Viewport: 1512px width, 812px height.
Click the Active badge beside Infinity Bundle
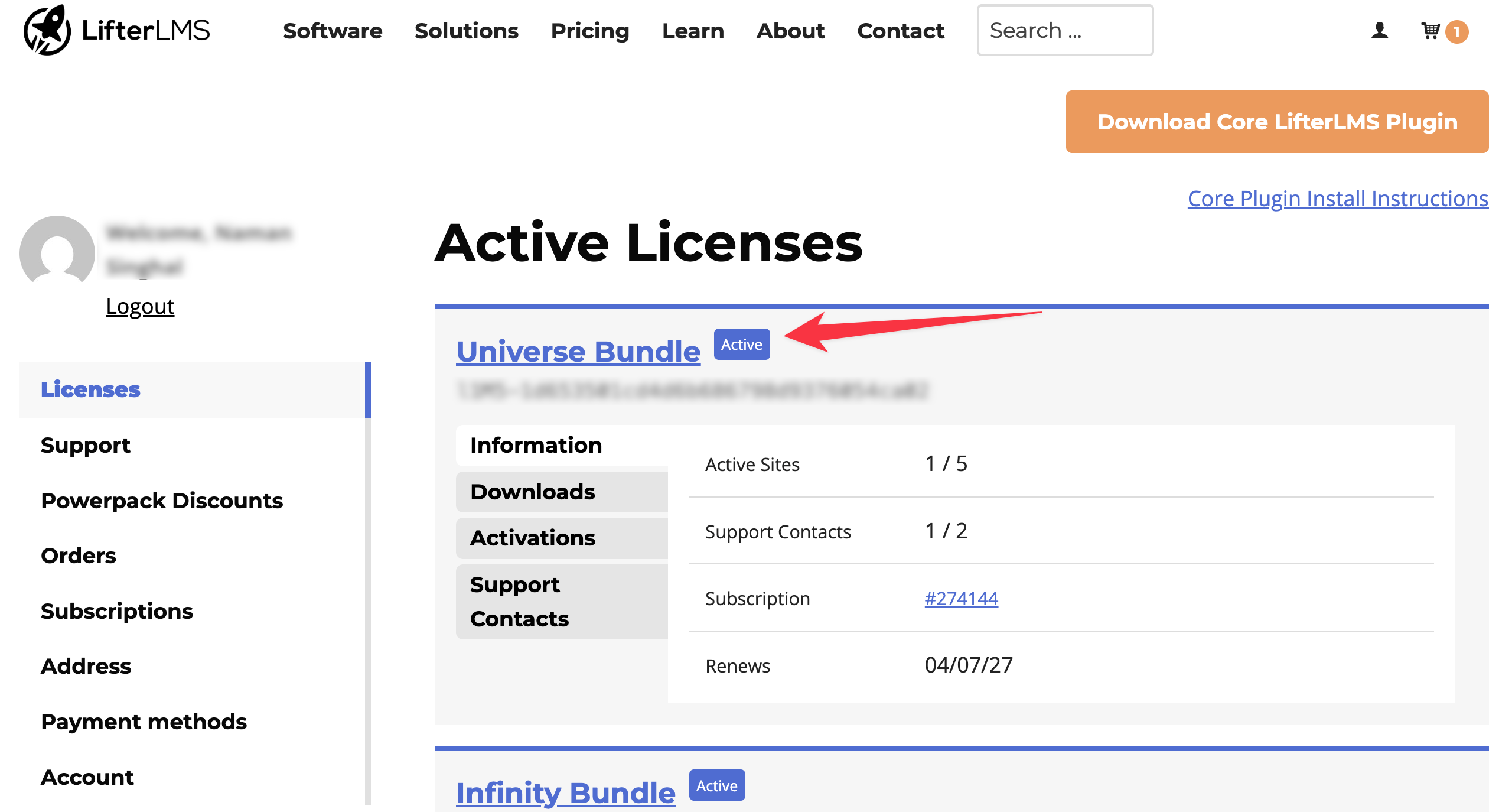click(x=717, y=785)
